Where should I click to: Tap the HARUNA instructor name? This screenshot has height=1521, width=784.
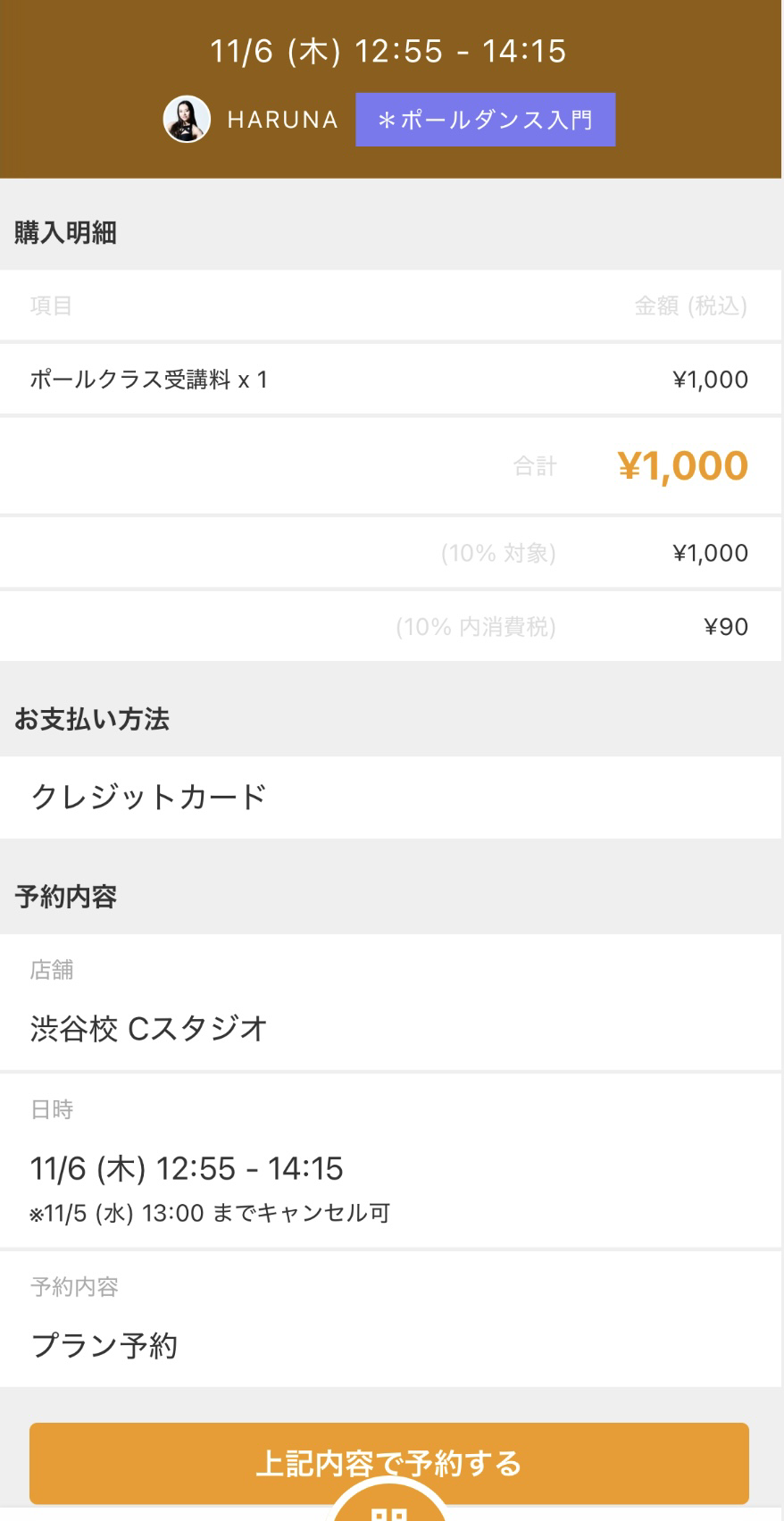coord(282,120)
